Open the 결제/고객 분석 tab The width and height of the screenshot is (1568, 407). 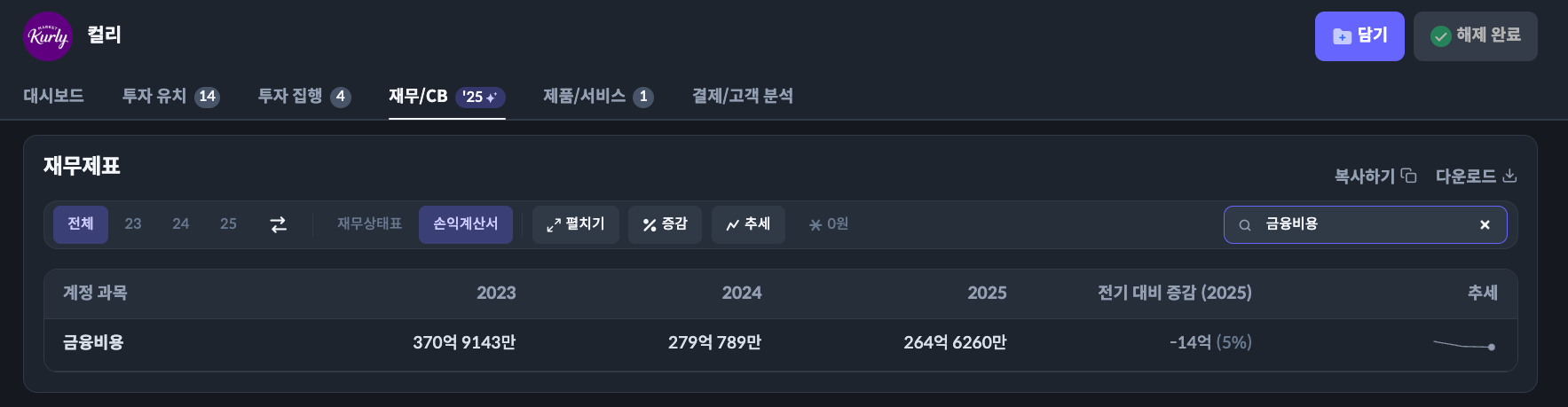(742, 96)
